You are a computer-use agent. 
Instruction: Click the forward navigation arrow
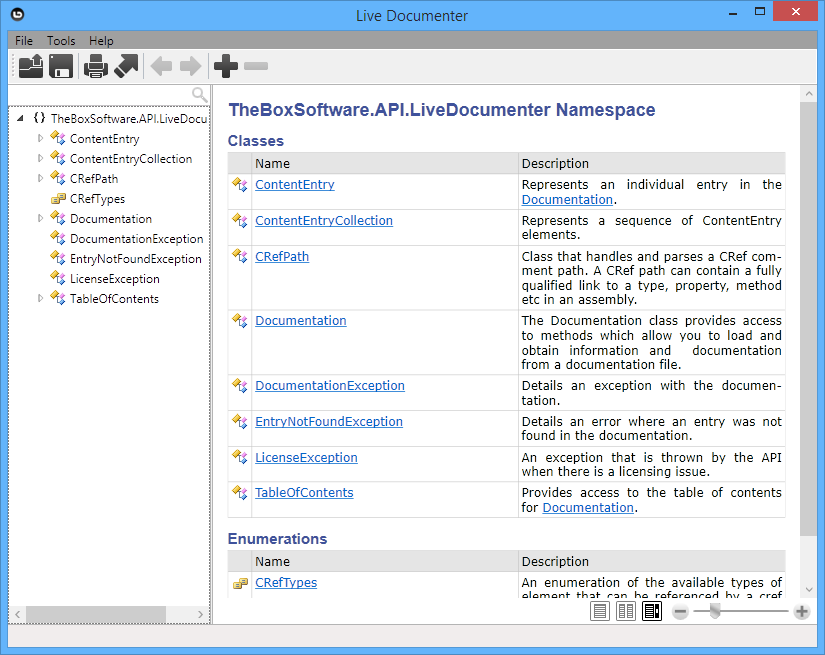tap(190, 66)
